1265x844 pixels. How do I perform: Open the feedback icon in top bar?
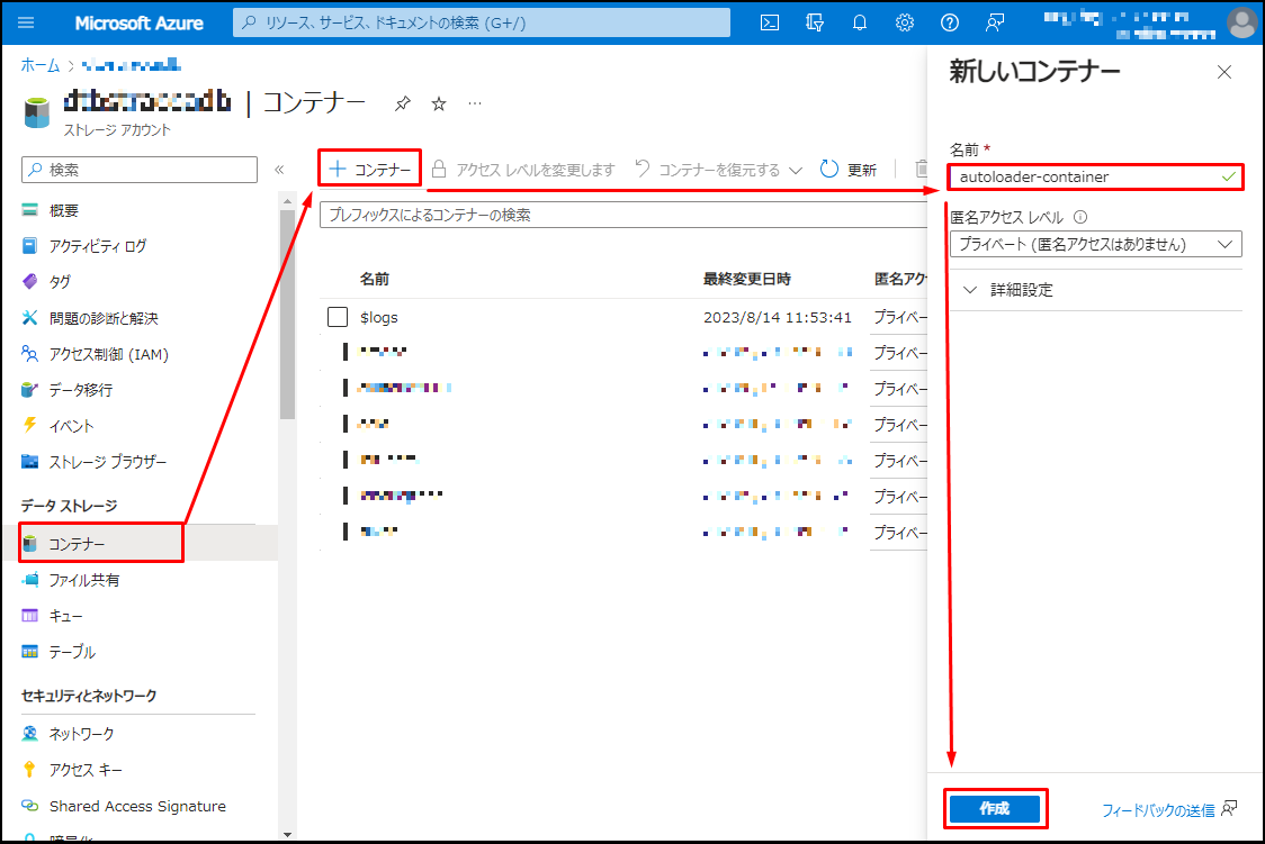[994, 22]
